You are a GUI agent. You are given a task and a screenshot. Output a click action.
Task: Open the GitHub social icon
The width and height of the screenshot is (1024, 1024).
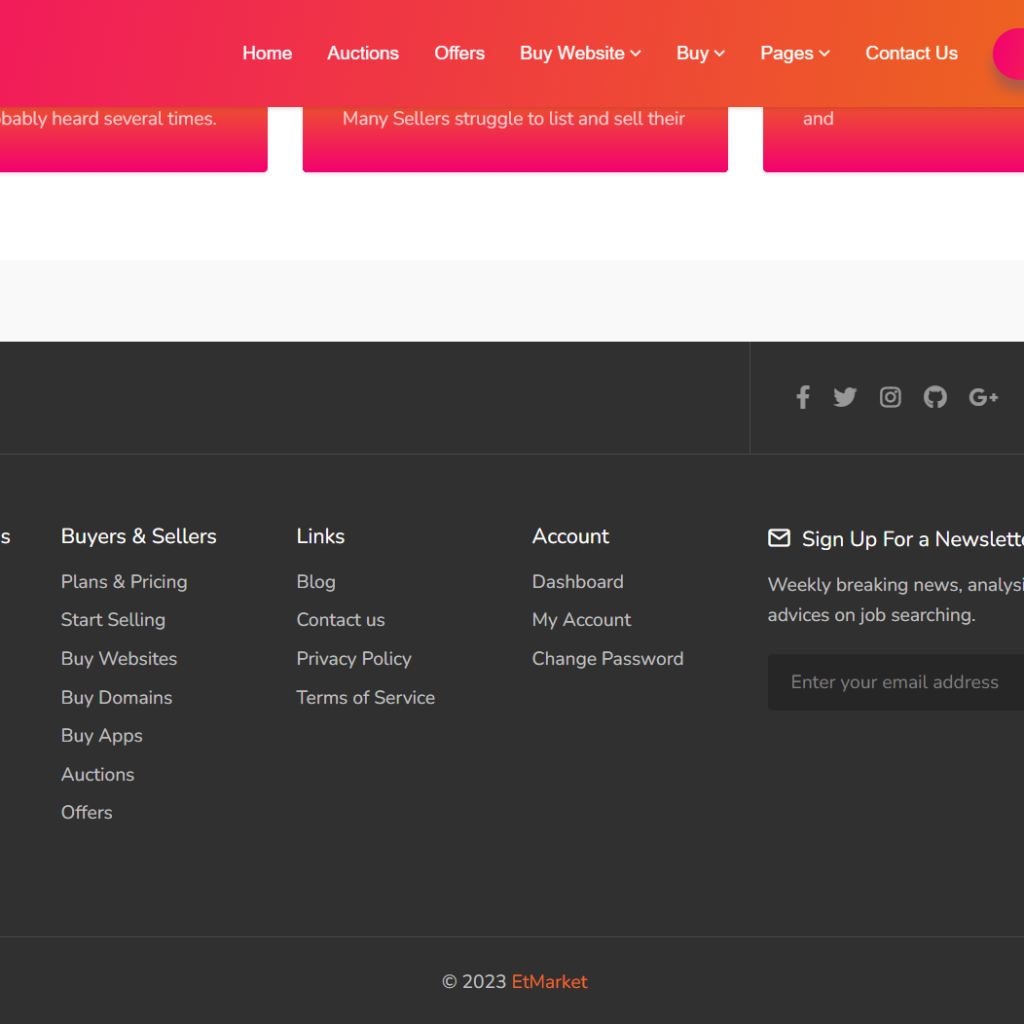click(x=935, y=398)
